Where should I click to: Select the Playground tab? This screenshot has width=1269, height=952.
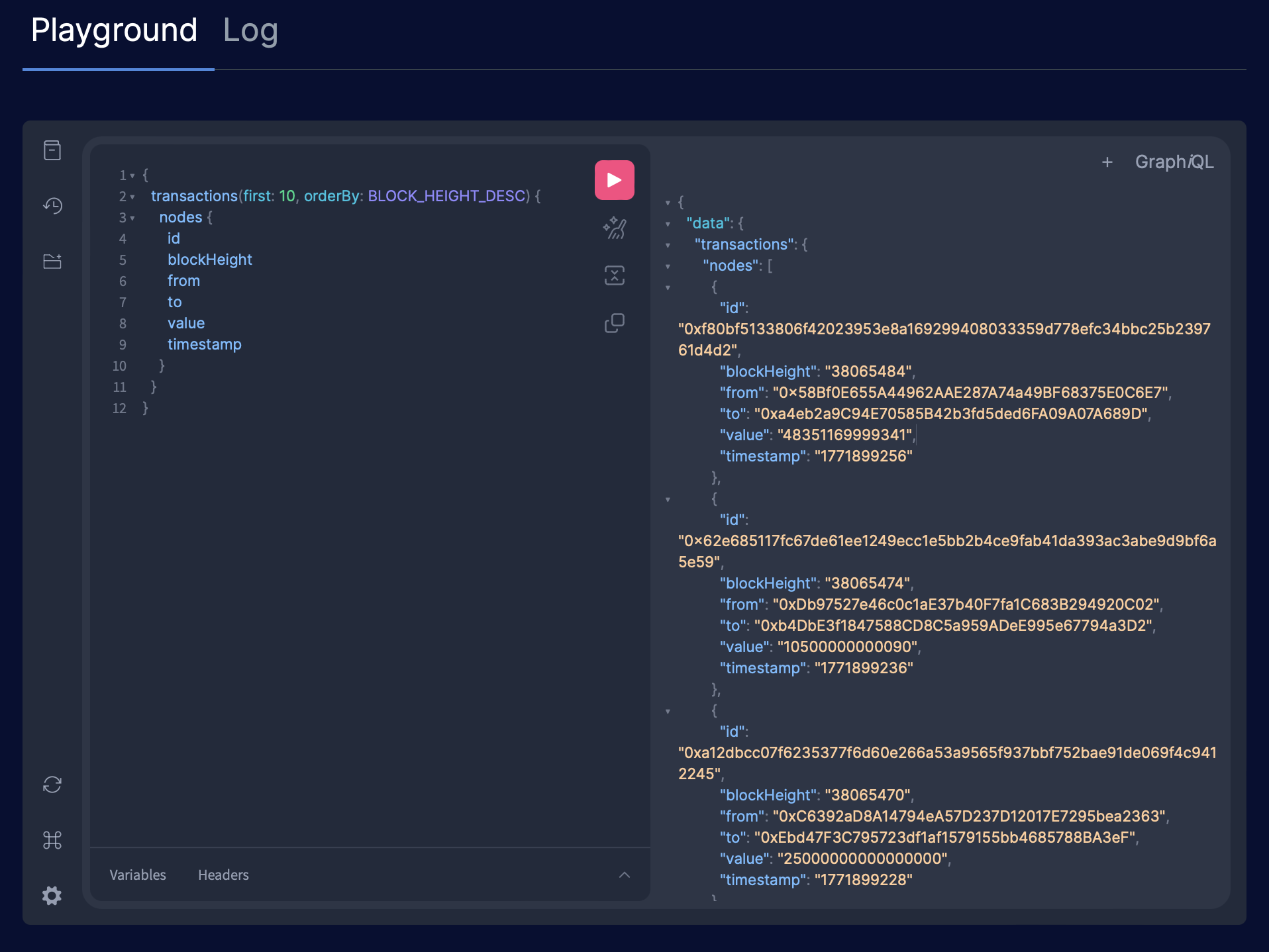[x=114, y=30]
